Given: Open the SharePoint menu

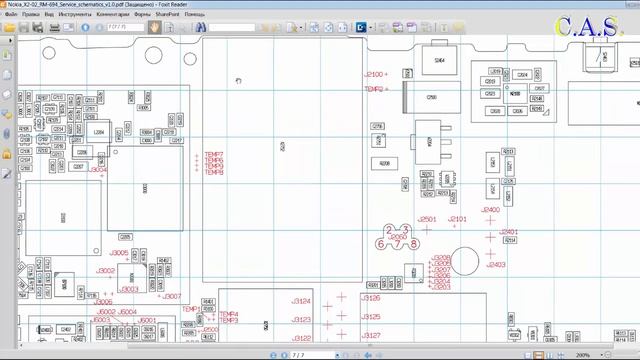Looking at the screenshot, I should (167, 14).
